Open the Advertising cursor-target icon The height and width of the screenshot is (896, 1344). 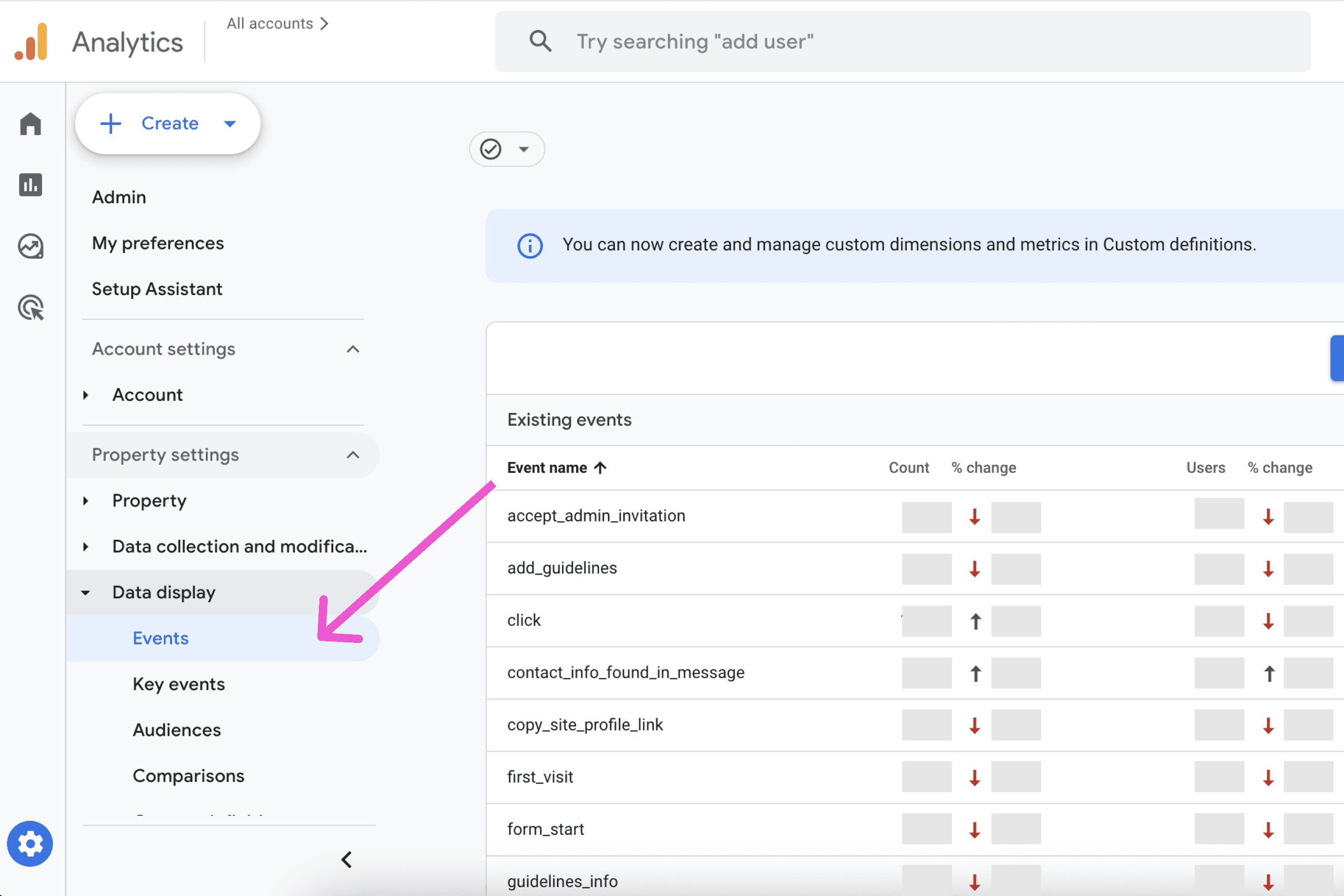click(x=30, y=307)
